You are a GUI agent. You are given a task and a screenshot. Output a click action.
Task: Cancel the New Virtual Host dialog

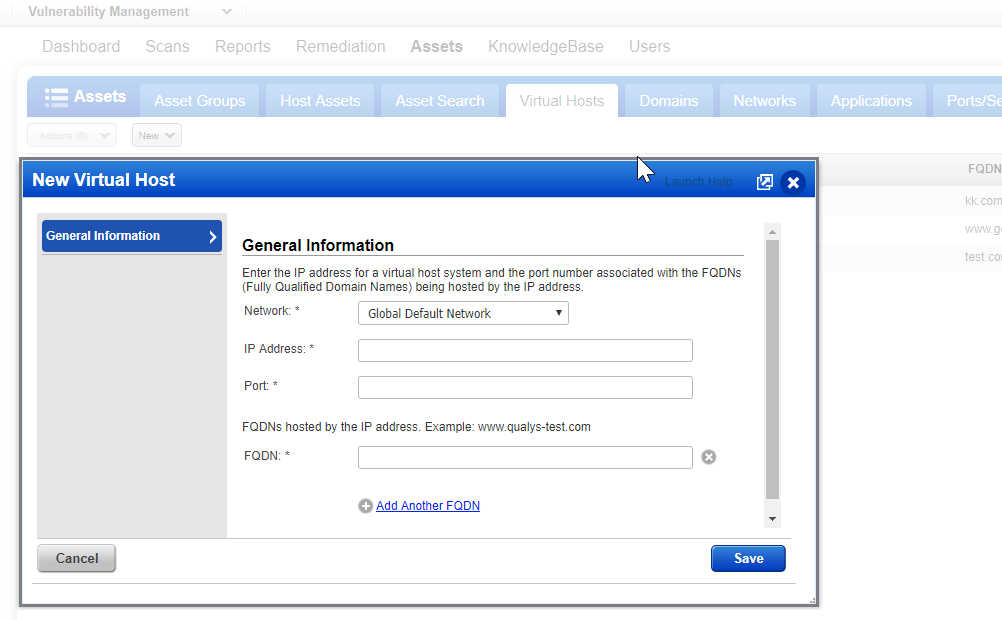[76, 558]
